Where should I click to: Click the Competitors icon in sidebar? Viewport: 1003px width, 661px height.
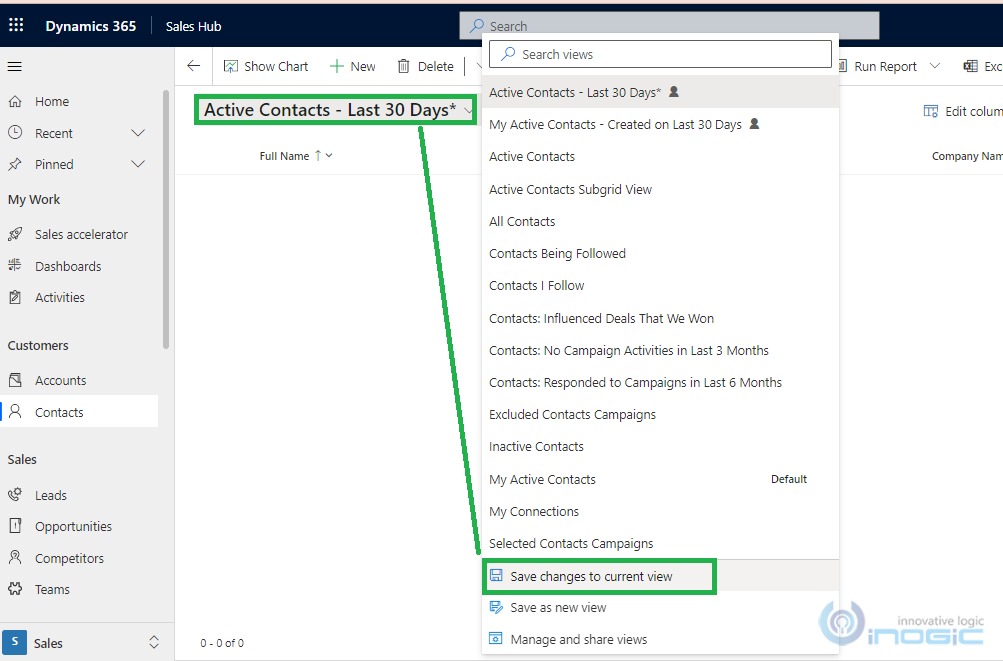(15, 557)
